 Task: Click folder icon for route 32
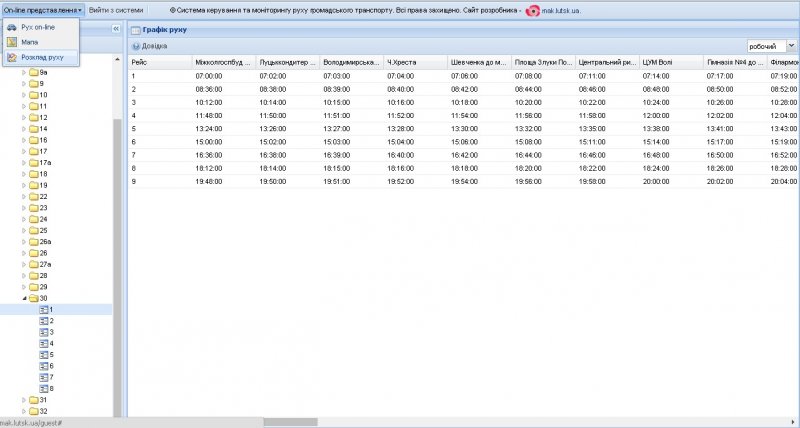point(33,411)
